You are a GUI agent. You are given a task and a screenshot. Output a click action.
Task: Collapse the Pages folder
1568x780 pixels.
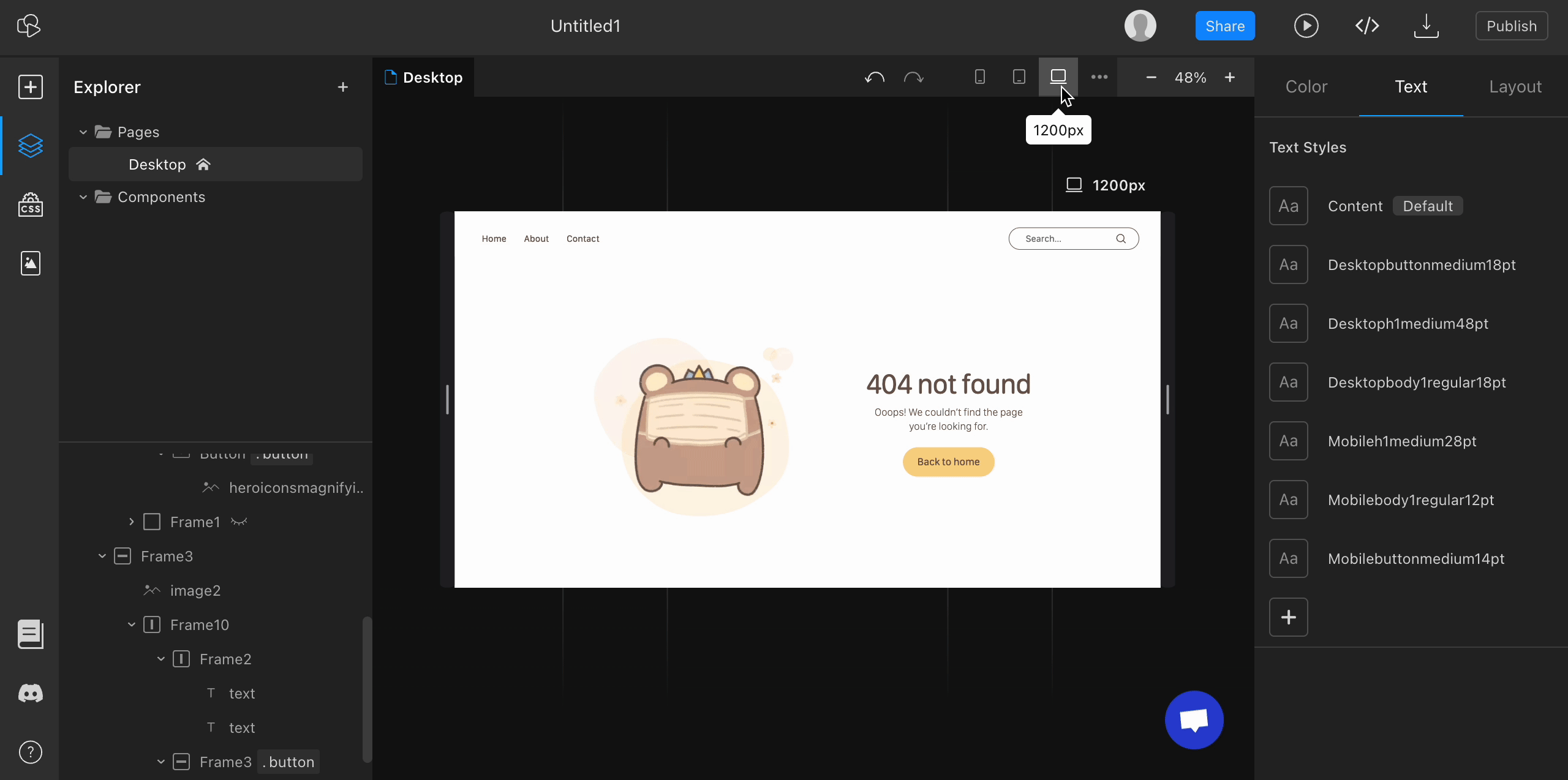point(83,132)
